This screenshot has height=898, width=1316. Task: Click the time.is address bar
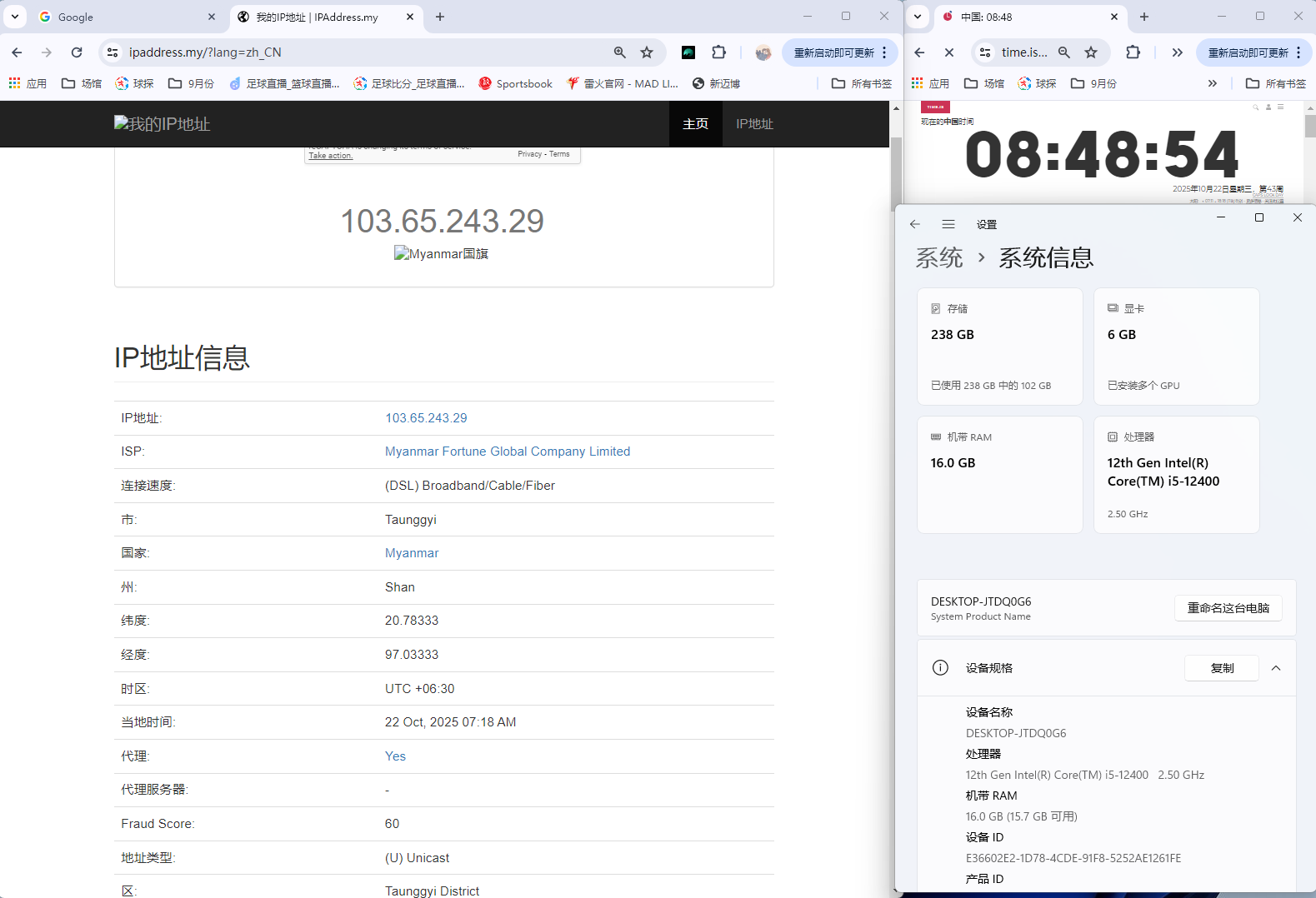coord(1024,52)
